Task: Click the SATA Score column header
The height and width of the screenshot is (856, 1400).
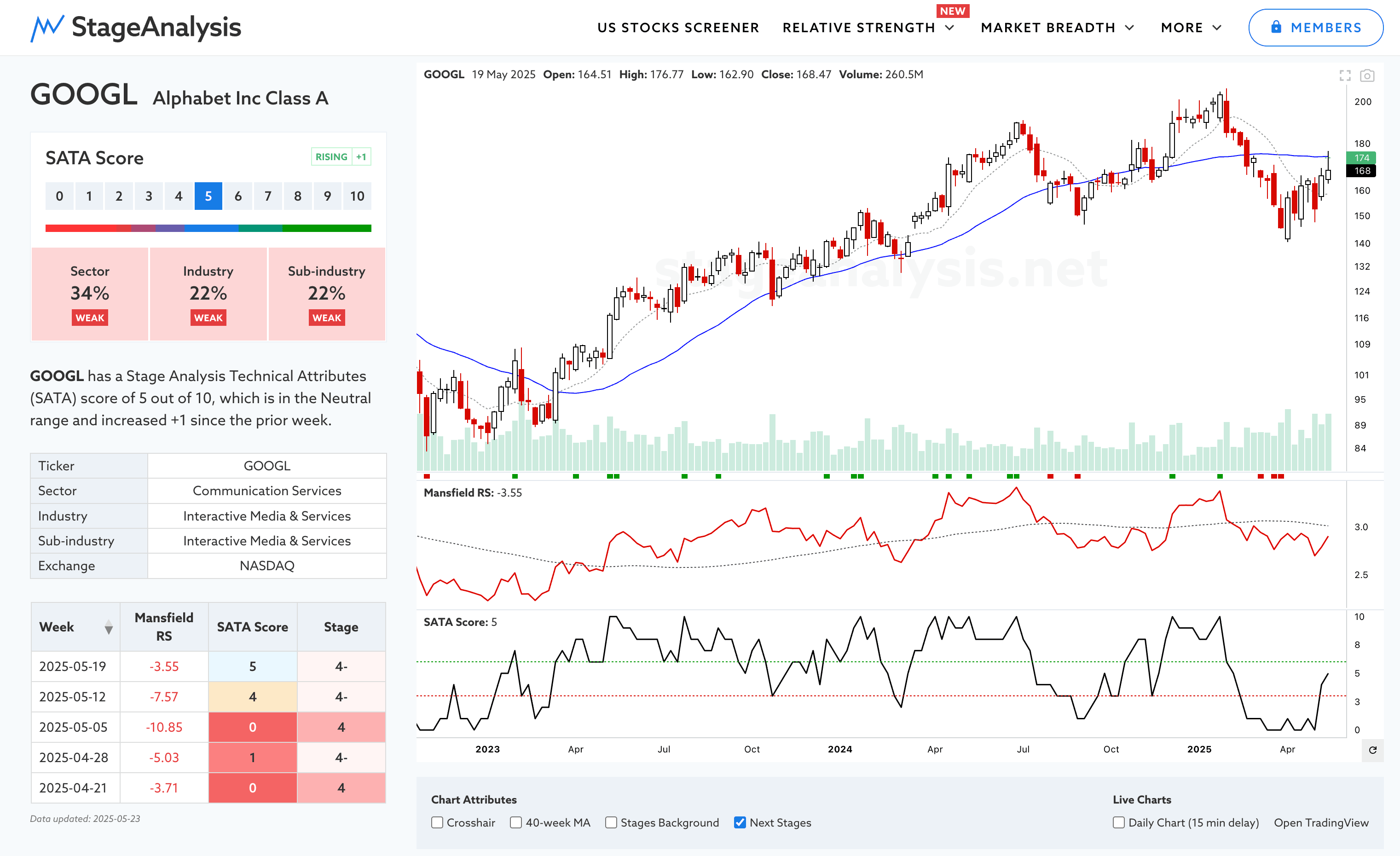Action: pyautogui.click(x=253, y=627)
